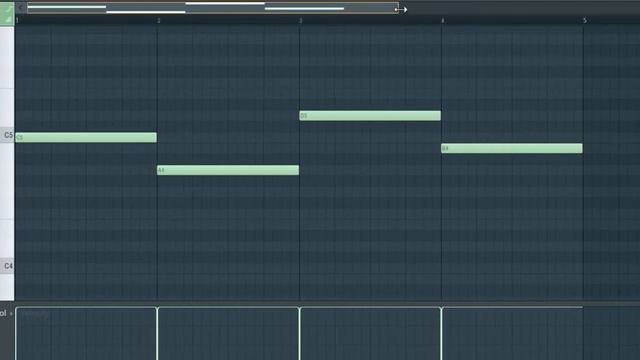Set playhead at bar 2 marker
640x360 pixels.
click(x=158, y=20)
